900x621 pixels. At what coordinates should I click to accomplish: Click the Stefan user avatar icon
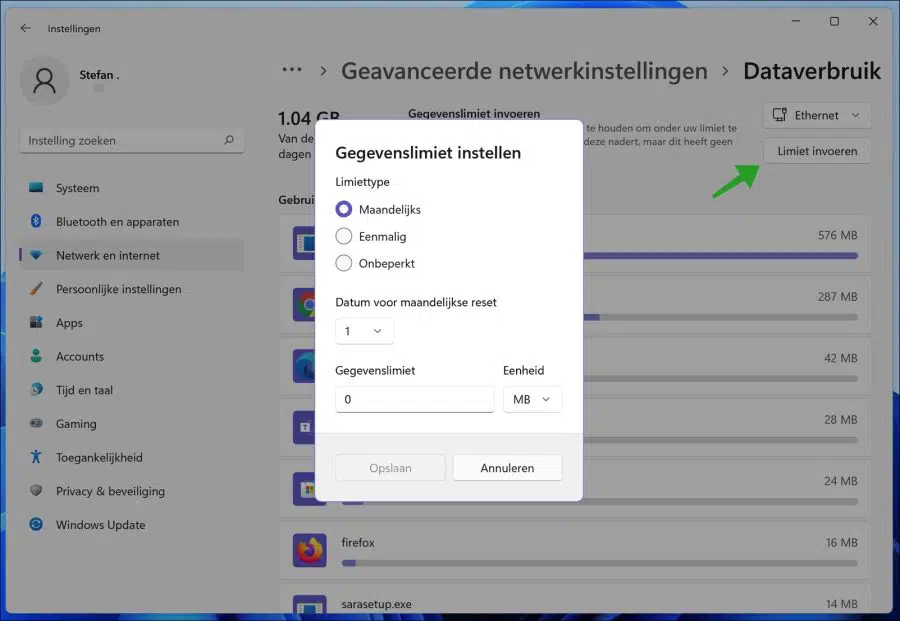[x=44, y=80]
